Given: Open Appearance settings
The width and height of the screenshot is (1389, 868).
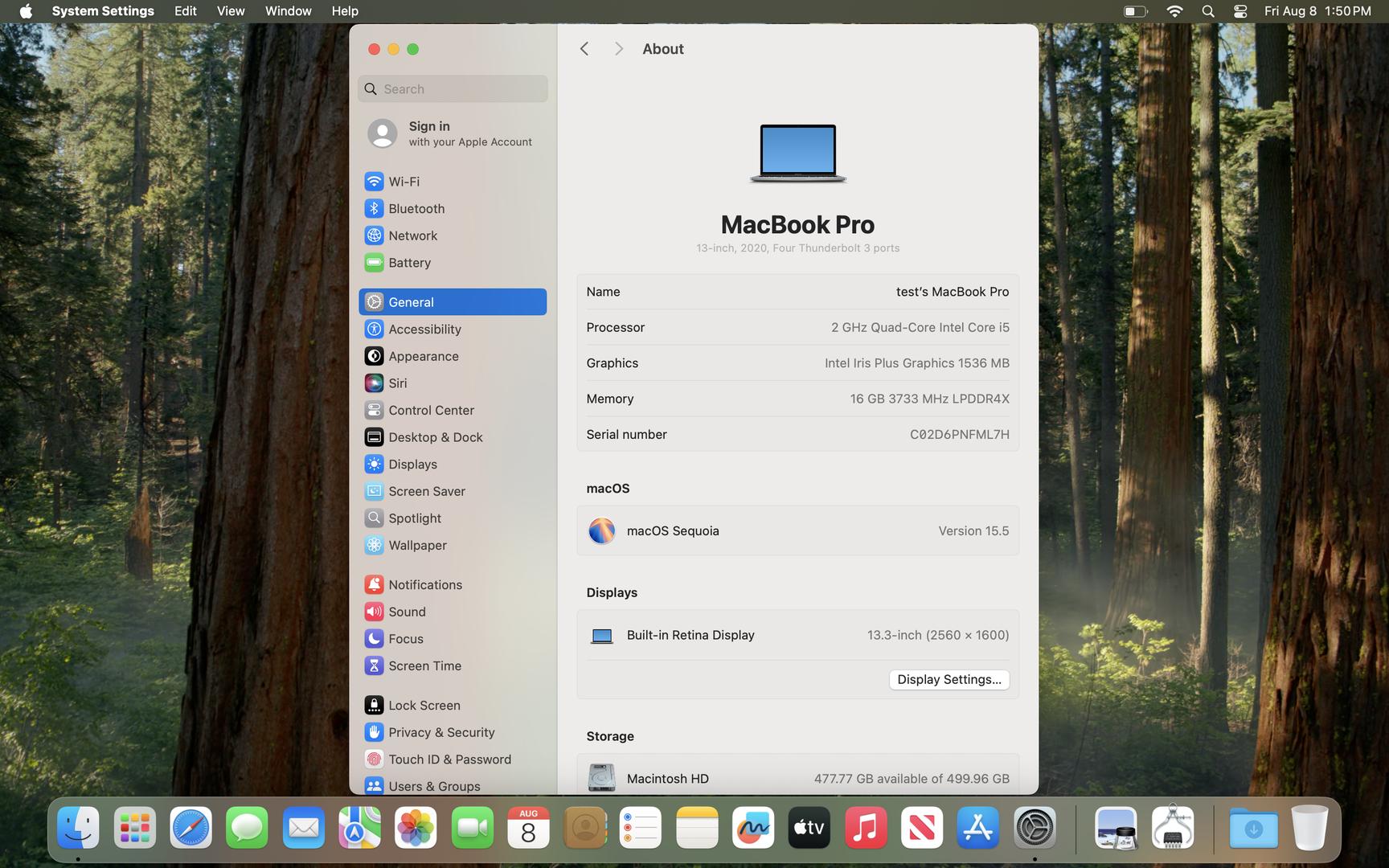Looking at the screenshot, I should (453, 356).
